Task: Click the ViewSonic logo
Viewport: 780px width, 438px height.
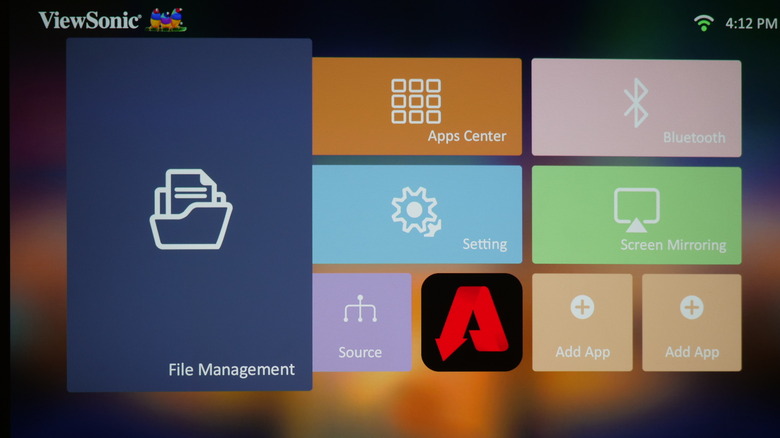Action: pos(112,20)
